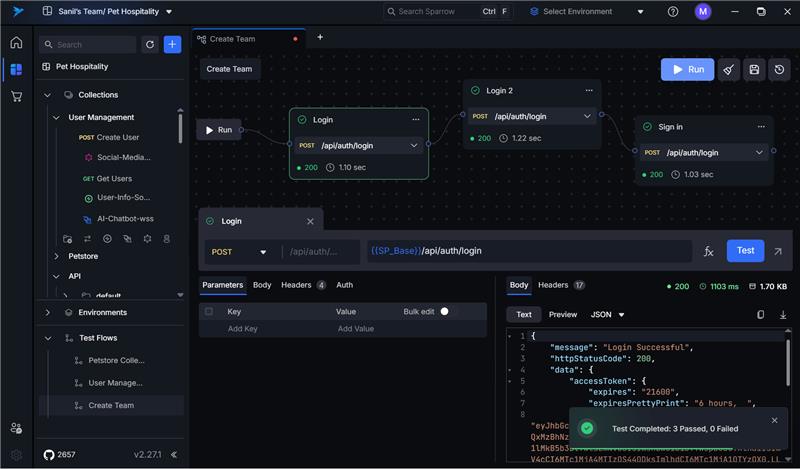Collapse the API collection
Screen dimensions: 800x469
click(x=56, y=276)
